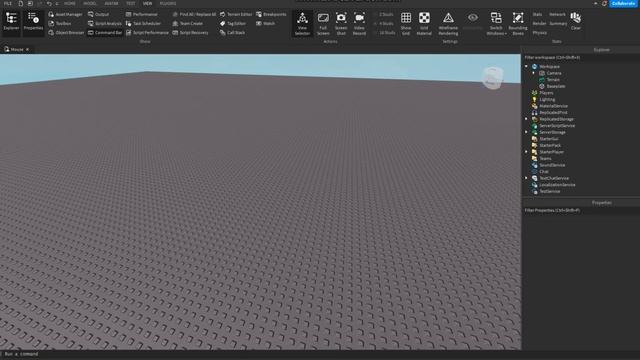Show Network stats
This screenshot has height=360, width=640.
click(558, 14)
